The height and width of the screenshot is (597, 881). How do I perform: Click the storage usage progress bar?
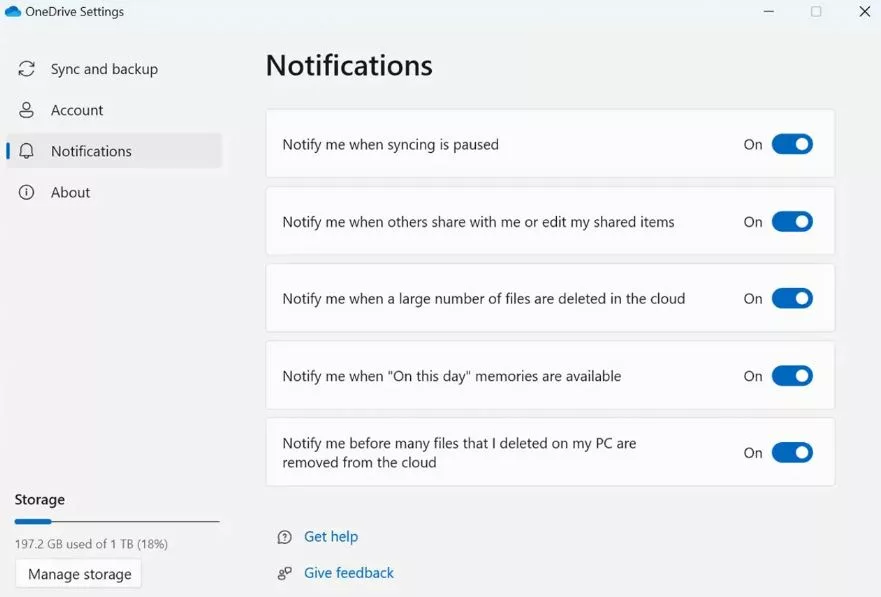117,522
